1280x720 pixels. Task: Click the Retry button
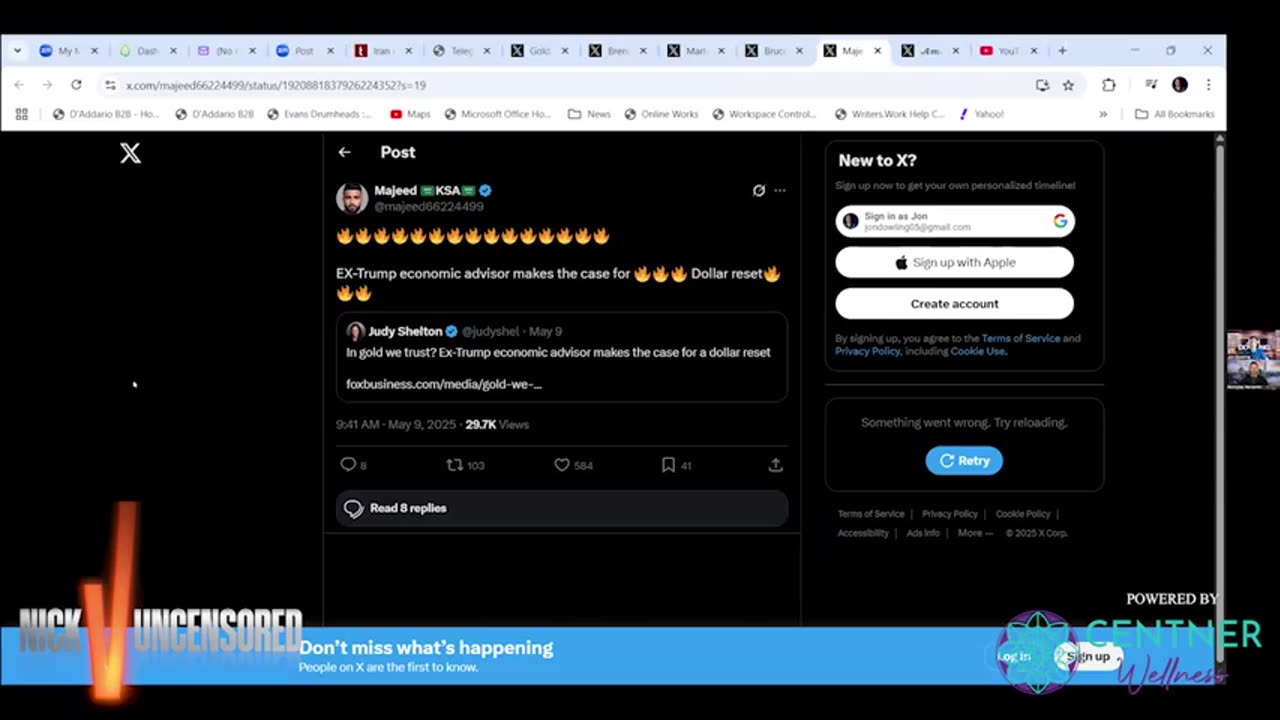[x=964, y=460]
